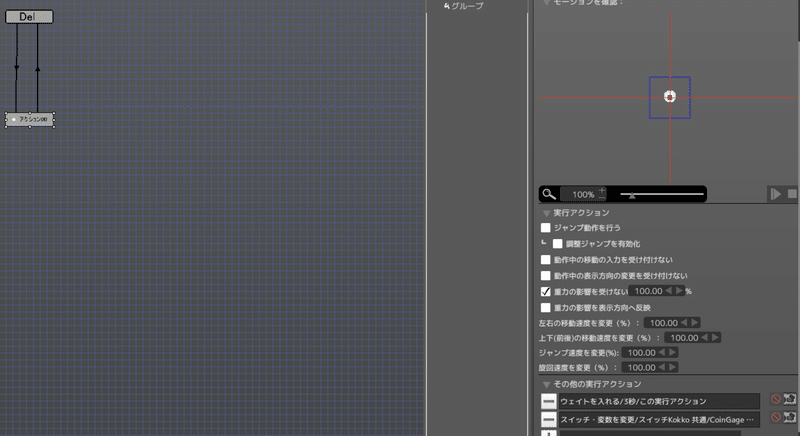Click the ジャンプ速度を変更 value field
The width and height of the screenshot is (800, 436).
[640, 352]
